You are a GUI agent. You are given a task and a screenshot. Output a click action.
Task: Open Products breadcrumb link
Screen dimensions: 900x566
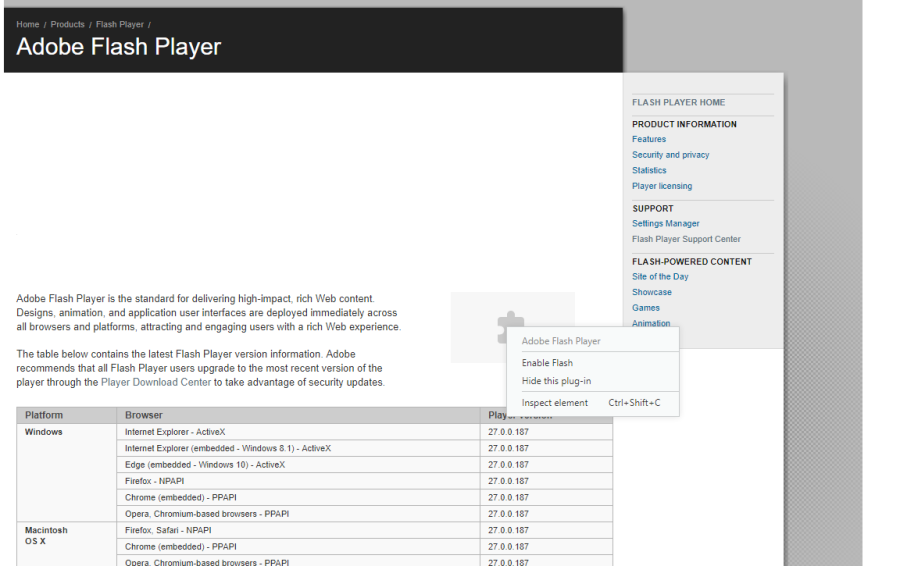point(67,24)
